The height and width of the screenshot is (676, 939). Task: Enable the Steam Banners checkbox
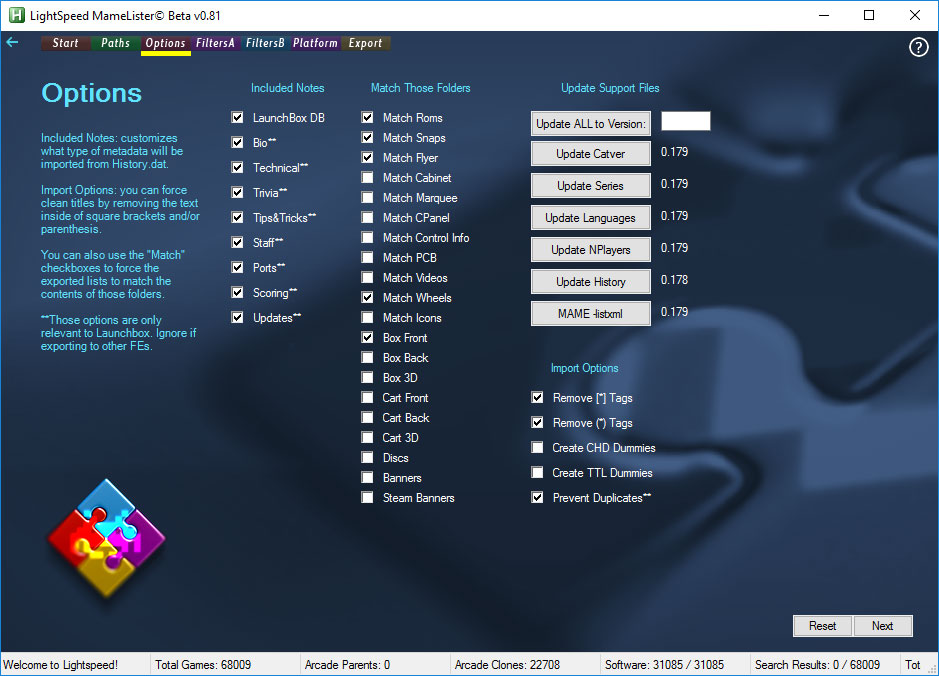[x=368, y=498]
